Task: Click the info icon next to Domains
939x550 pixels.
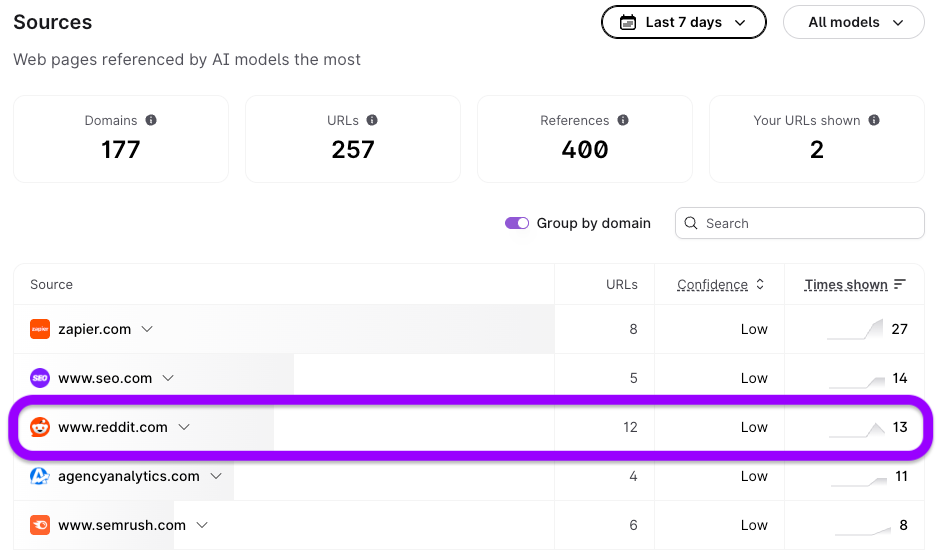Action: 151,120
